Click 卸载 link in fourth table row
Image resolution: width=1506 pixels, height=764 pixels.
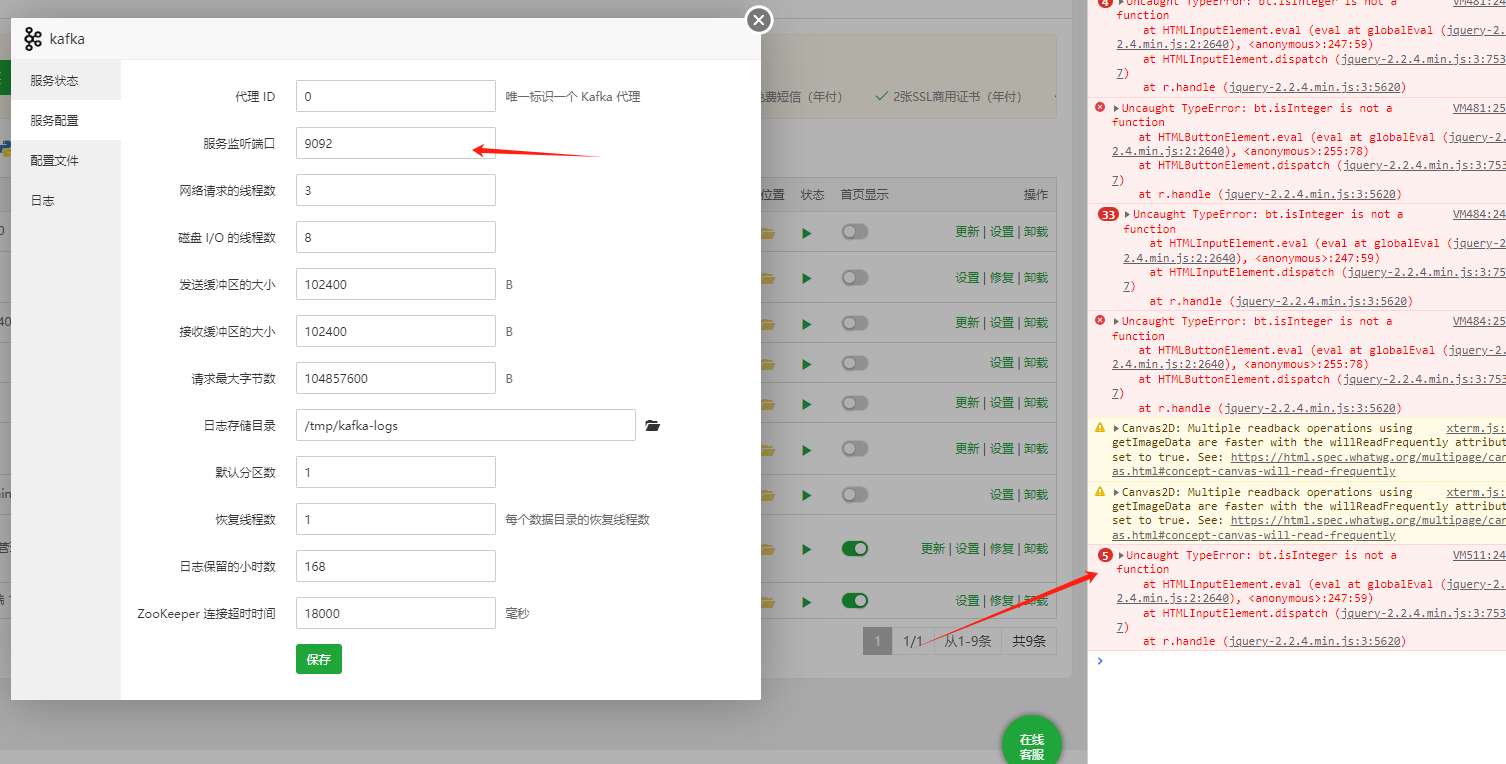[1036, 363]
